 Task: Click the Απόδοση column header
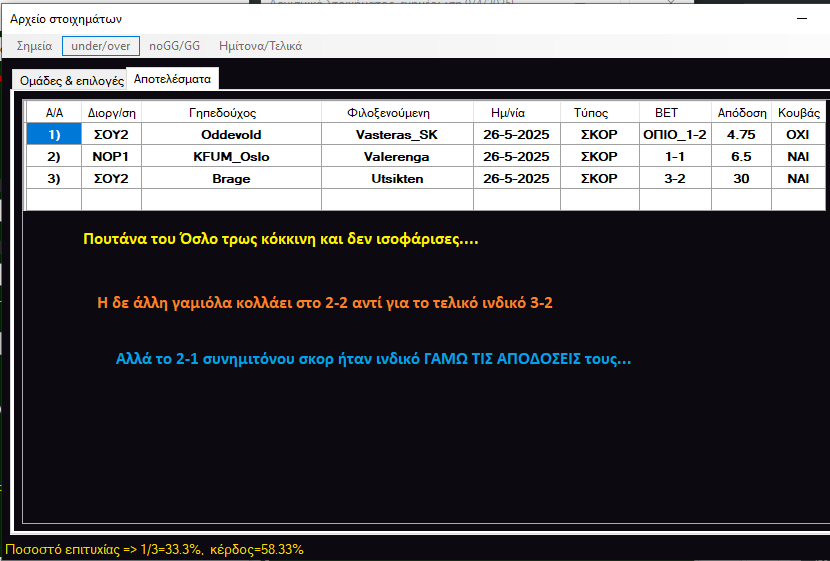coord(742,112)
